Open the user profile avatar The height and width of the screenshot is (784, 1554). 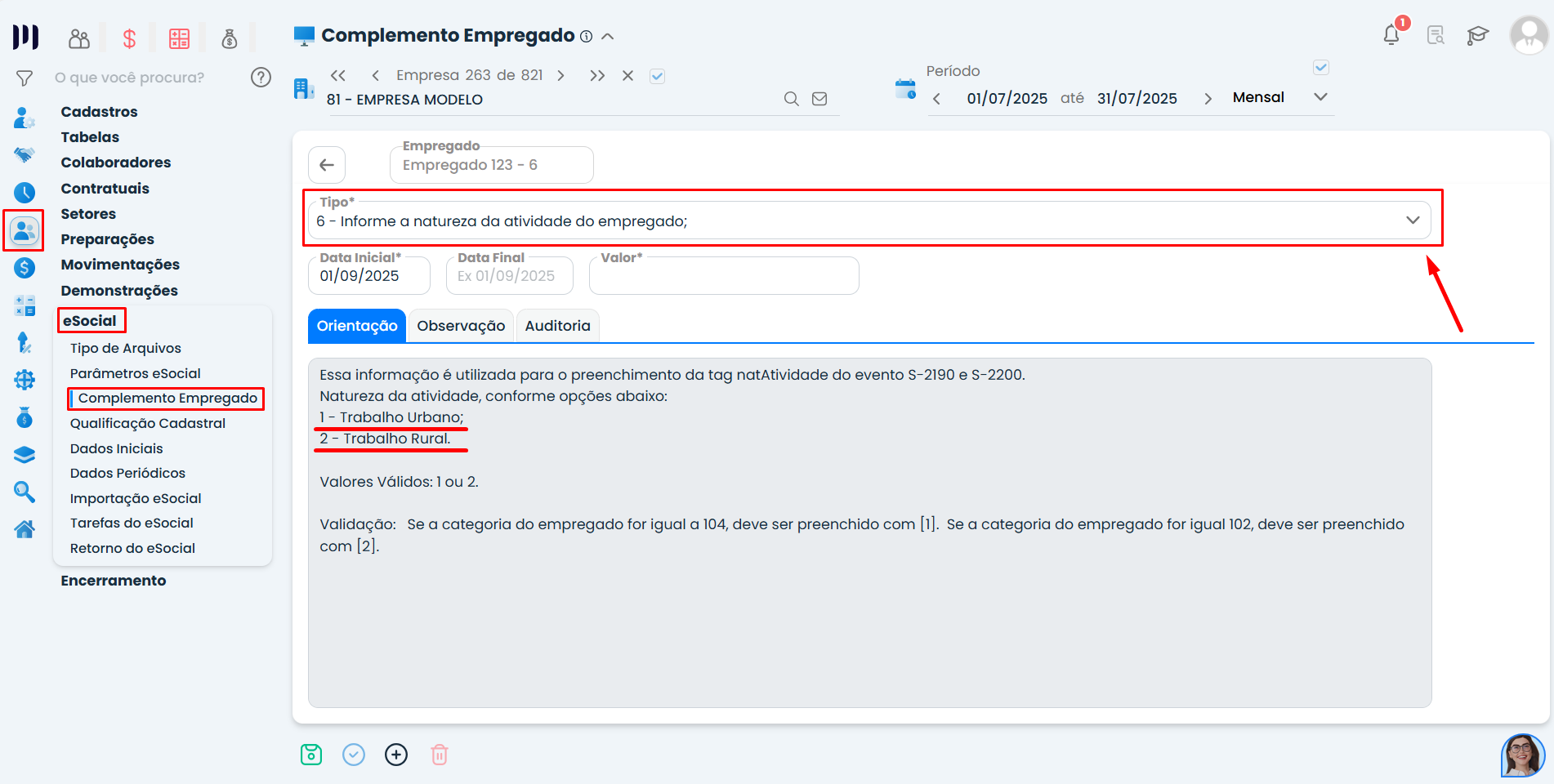pos(1528,35)
